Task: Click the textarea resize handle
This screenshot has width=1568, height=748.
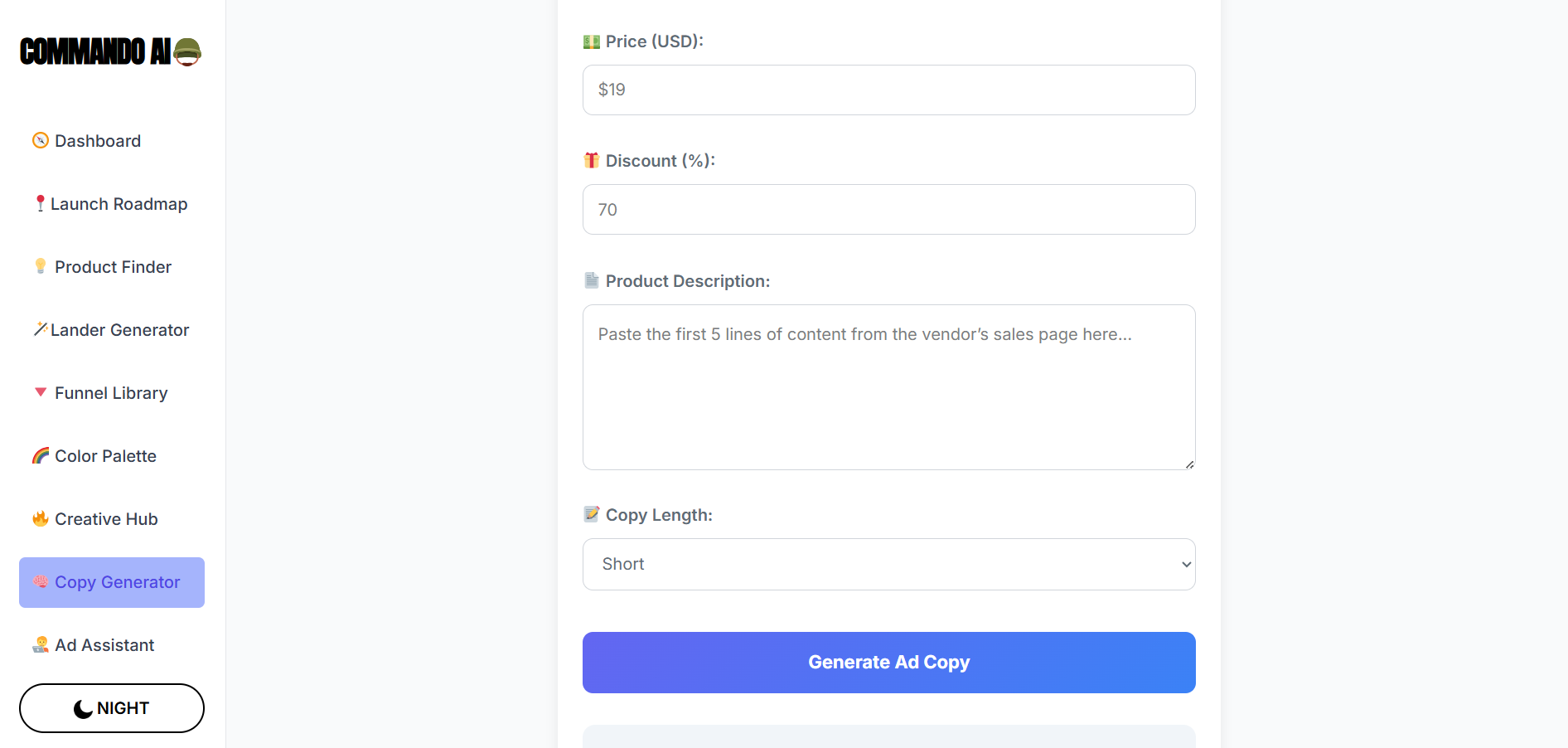Action: (x=1188, y=464)
